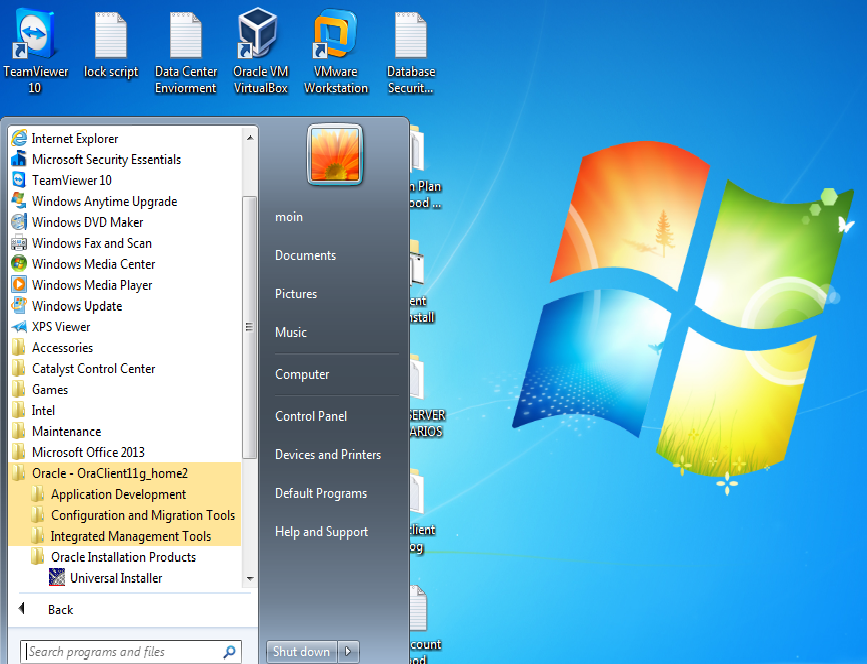Image resolution: width=867 pixels, height=664 pixels.
Task: Expand the Application Development folder
Action: (116, 494)
